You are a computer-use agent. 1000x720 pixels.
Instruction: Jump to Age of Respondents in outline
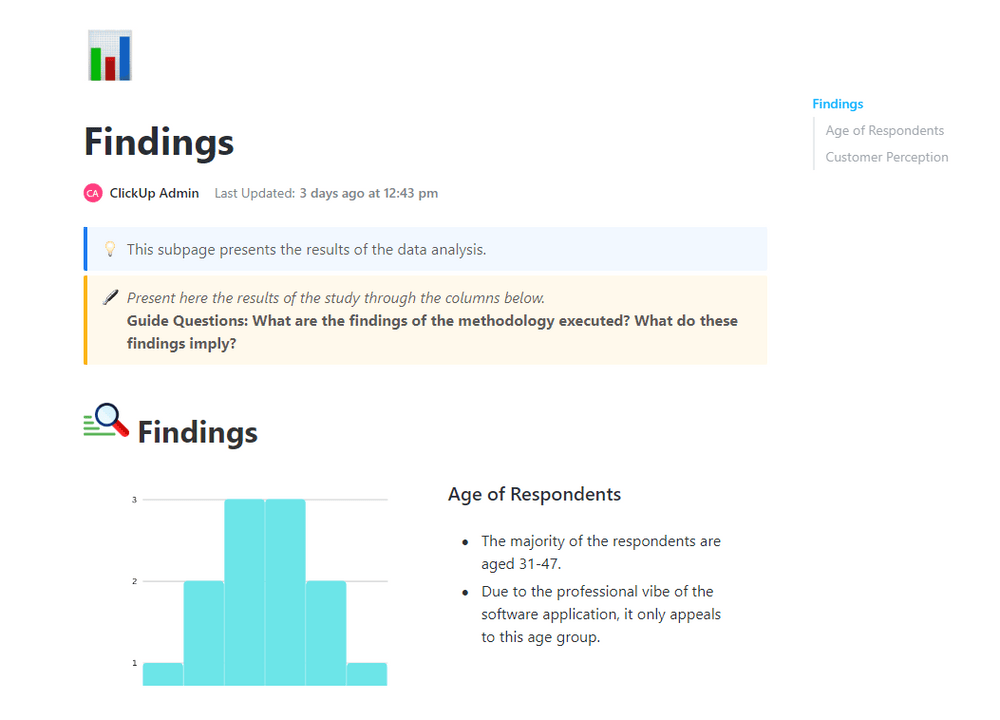884,130
